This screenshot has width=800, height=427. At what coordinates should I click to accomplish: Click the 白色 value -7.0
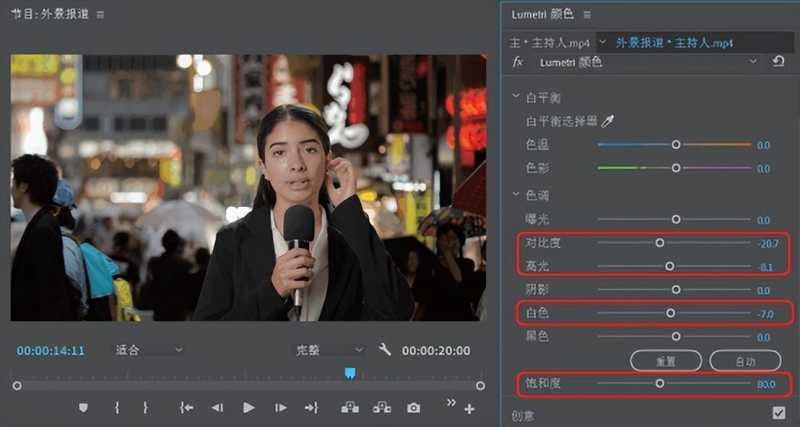(x=765, y=314)
